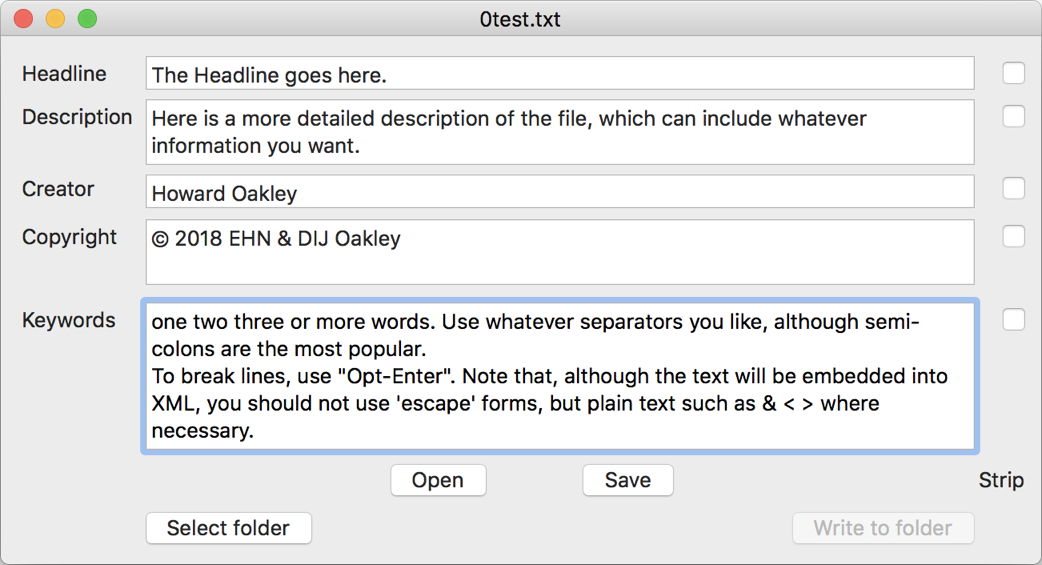
Task: Check the box beside the Copyright field
Action: 1014,236
